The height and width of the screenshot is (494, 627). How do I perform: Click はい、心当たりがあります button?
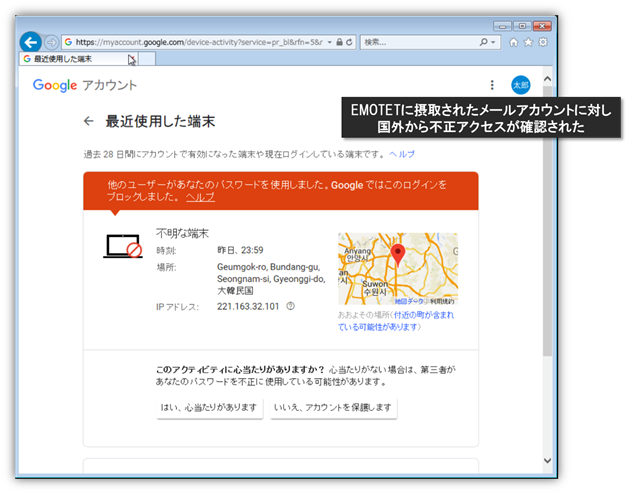[x=210, y=408]
